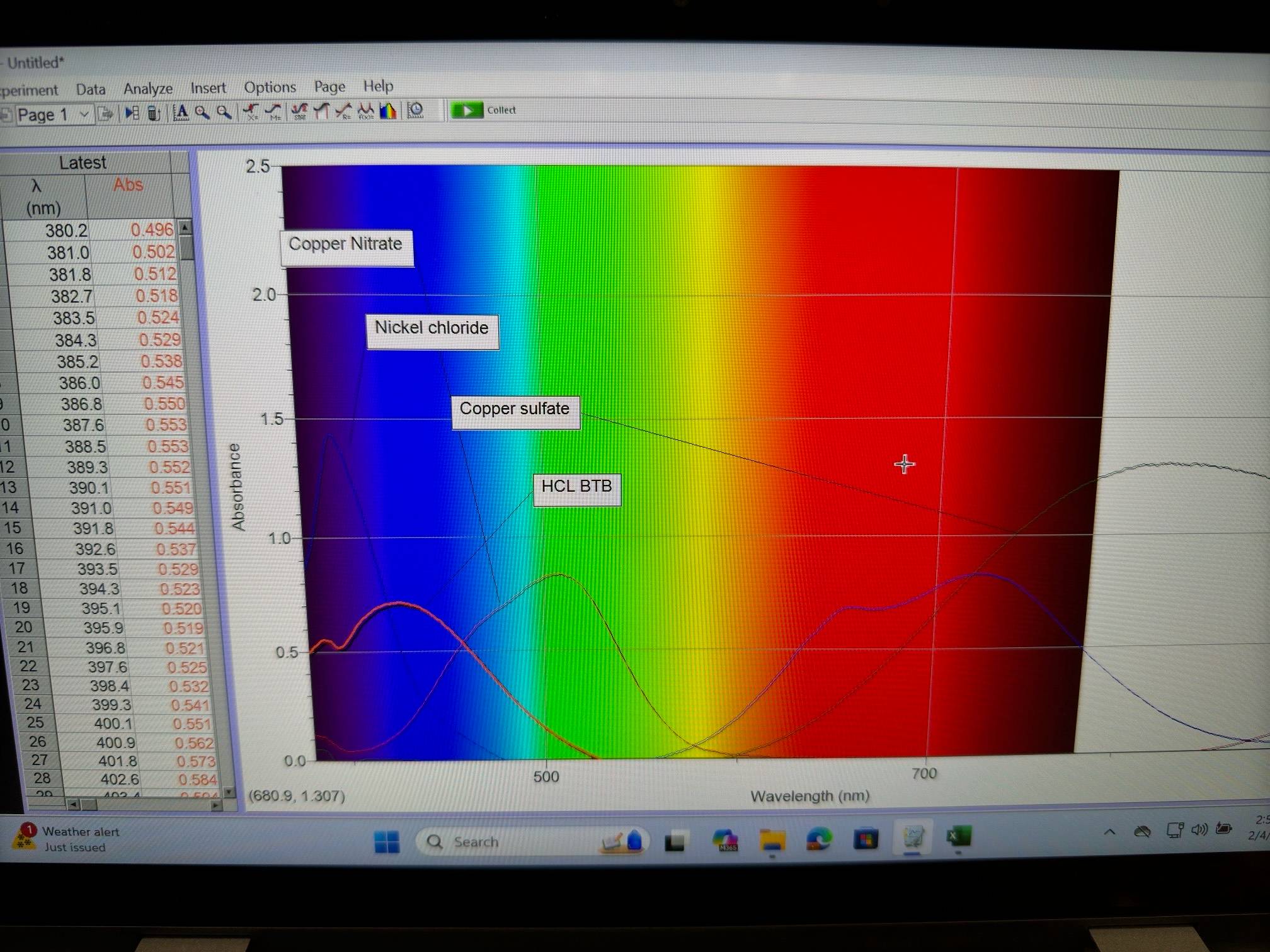Select the Copper sulfate graph label

coord(515,412)
